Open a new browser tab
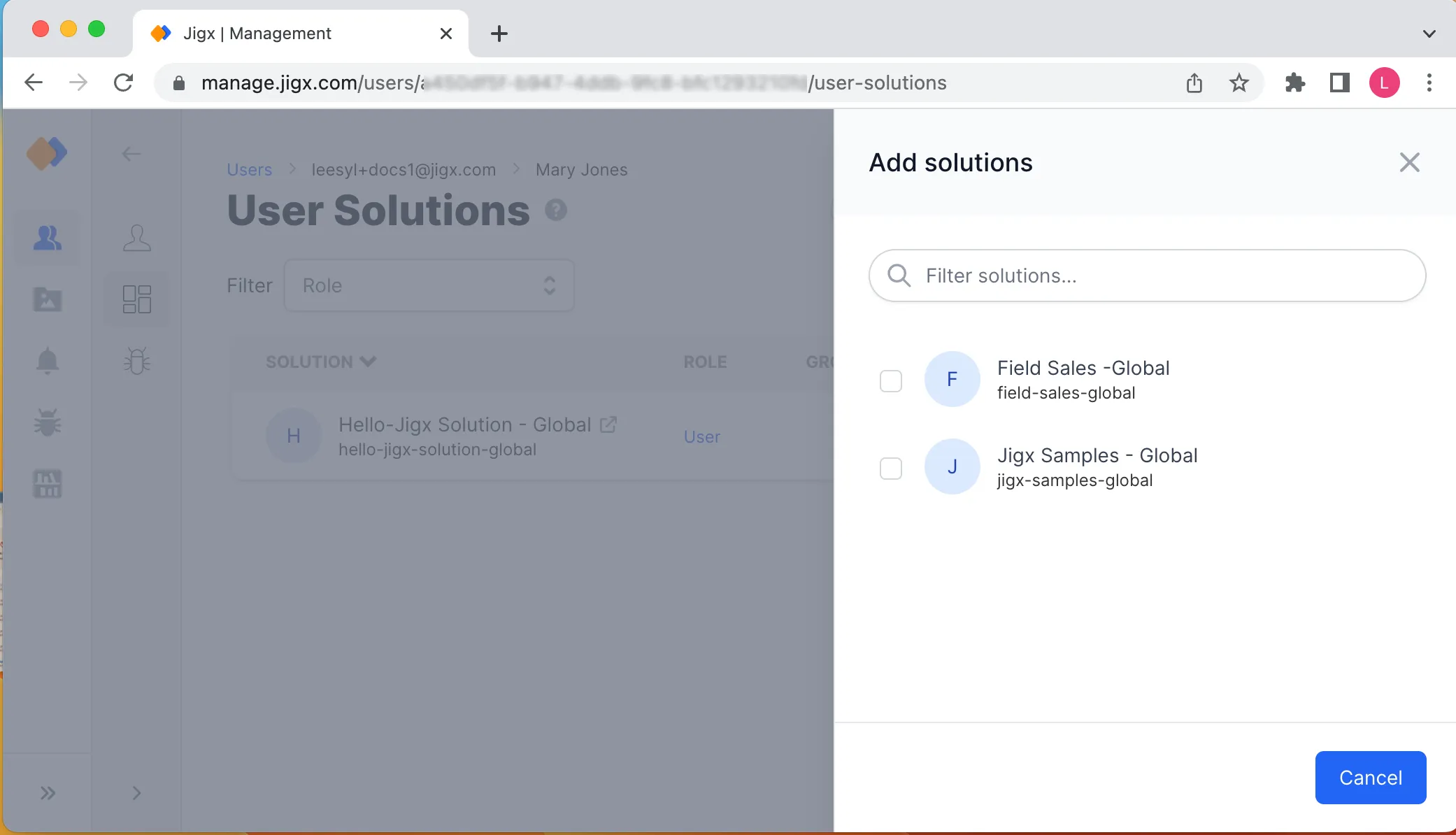The height and width of the screenshot is (835, 1456). pos(499,33)
